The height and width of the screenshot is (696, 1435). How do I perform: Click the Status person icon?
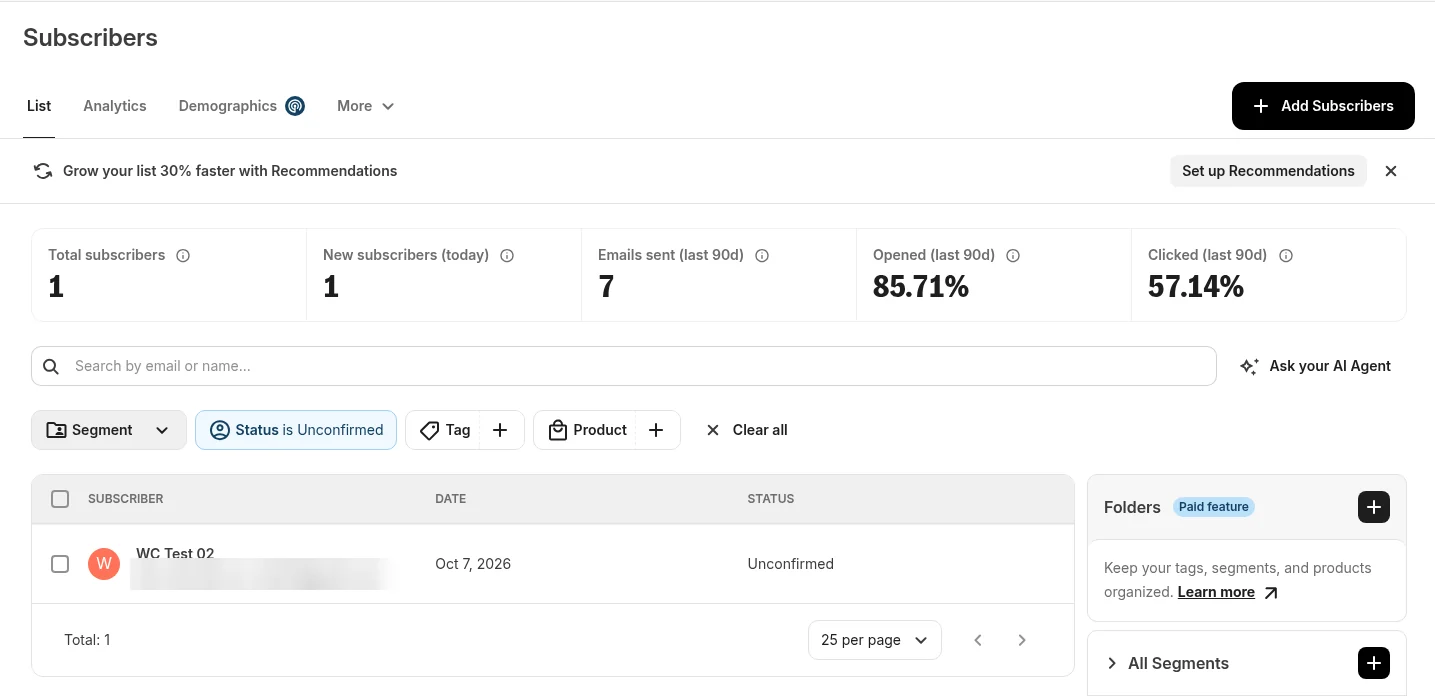pyautogui.click(x=220, y=430)
